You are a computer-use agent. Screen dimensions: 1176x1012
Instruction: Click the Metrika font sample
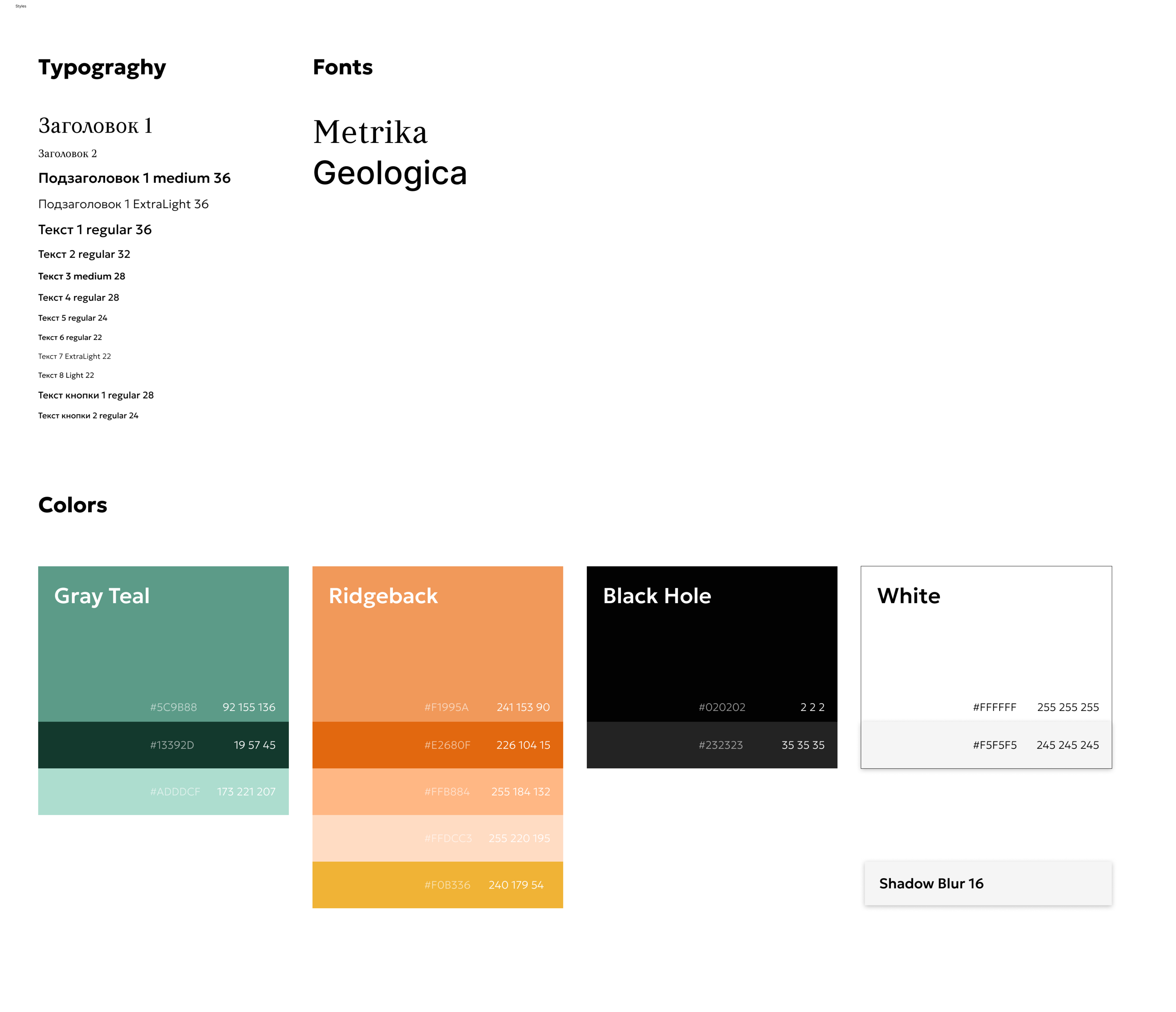coord(370,132)
